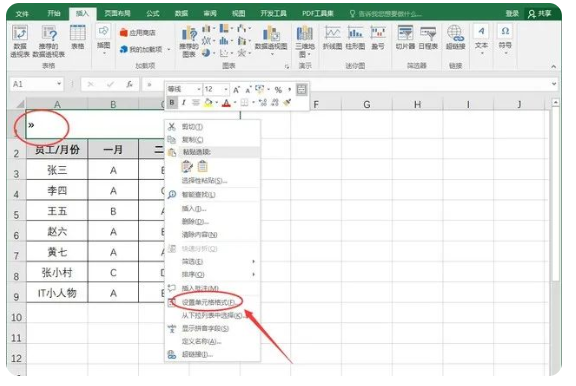Switch to the Home (开始) tab
This screenshot has height=386, width=576.
54,14
